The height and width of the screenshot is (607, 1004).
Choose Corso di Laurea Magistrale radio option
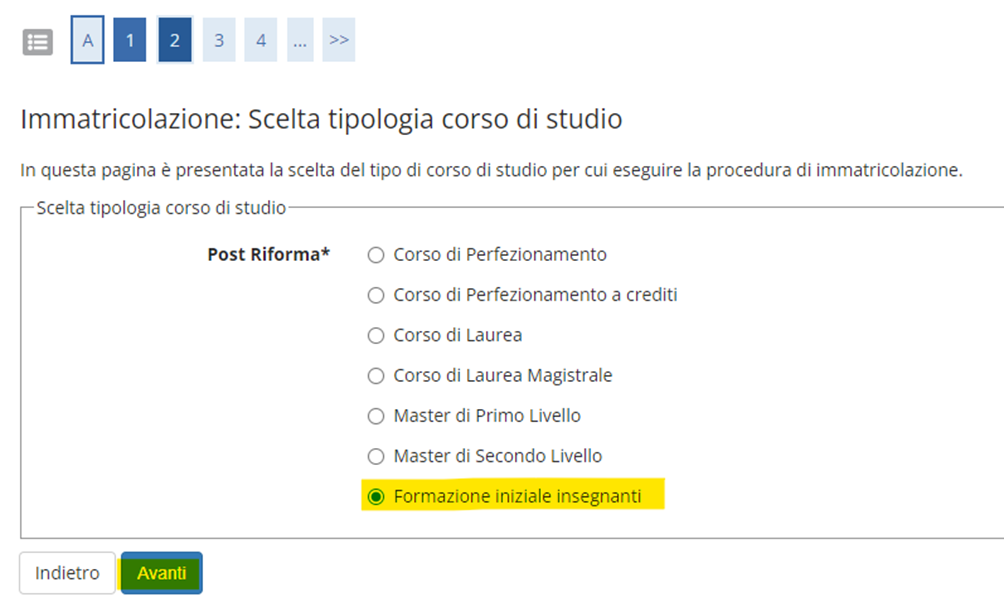(x=376, y=376)
